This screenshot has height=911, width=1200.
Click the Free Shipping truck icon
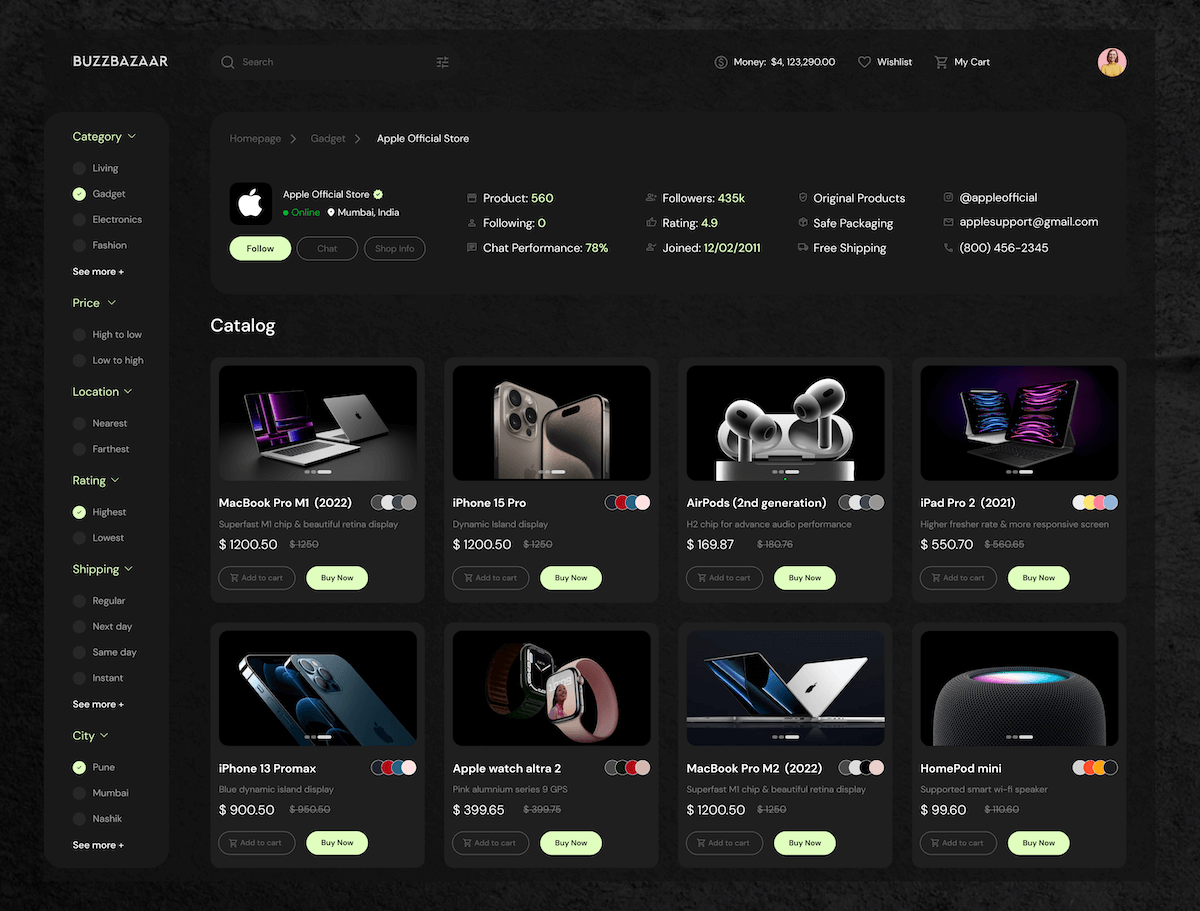pos(803,248)
